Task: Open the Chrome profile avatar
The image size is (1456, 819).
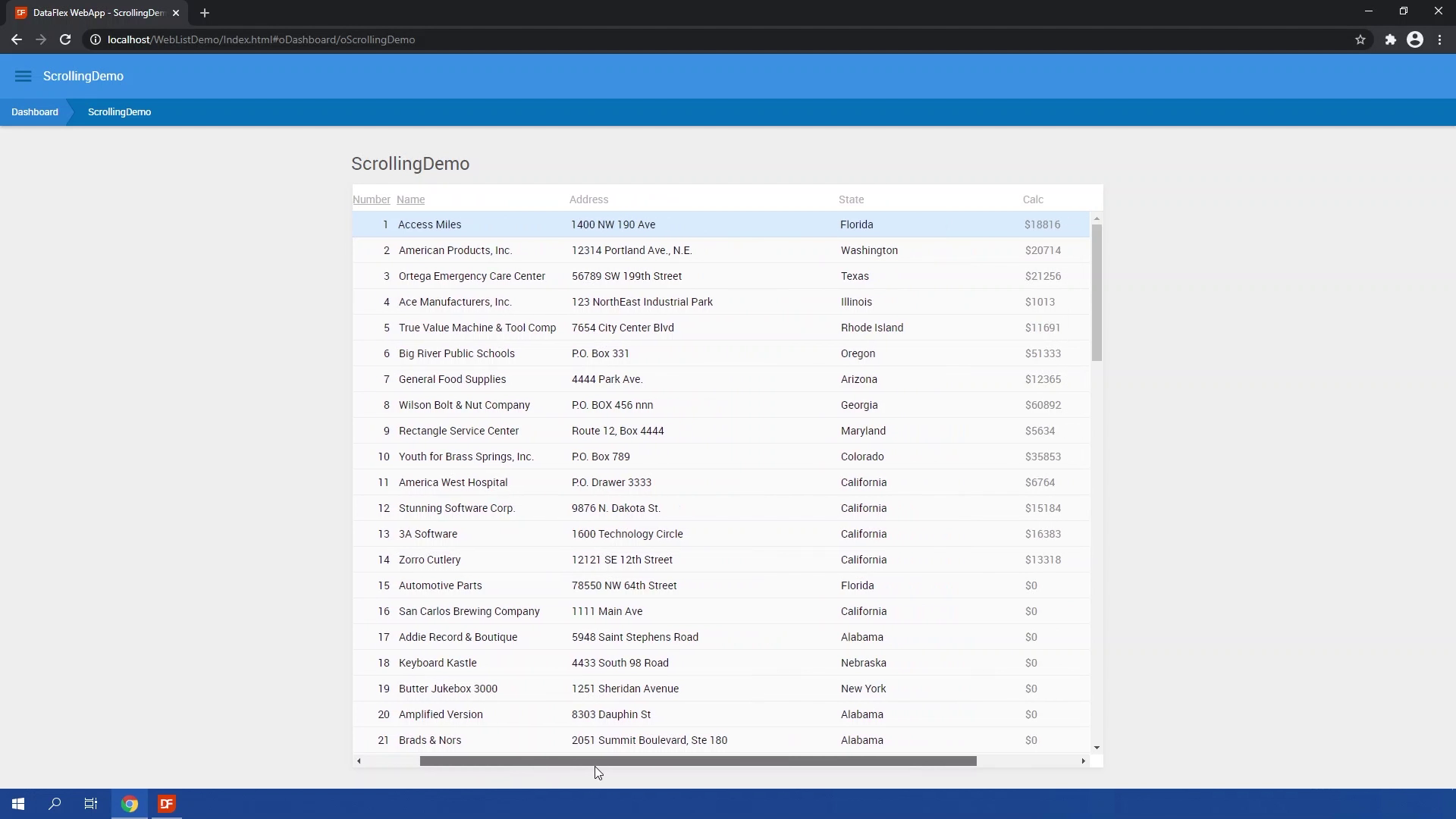Action: (1415, 39)
